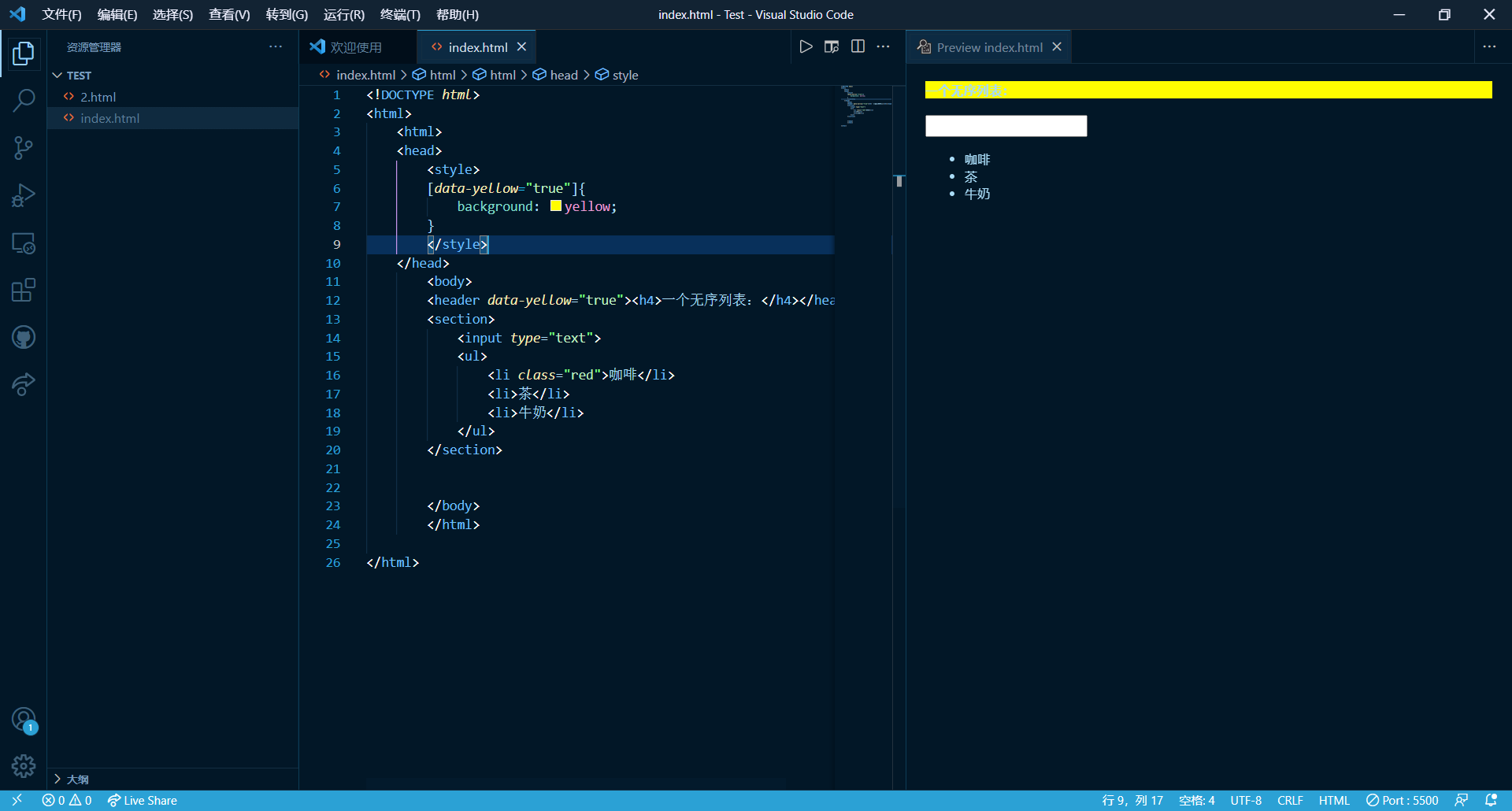The height and width of the screenshot is (811, 1512).
Task: Split the editor to the right
Action: (x=858, y=47)
